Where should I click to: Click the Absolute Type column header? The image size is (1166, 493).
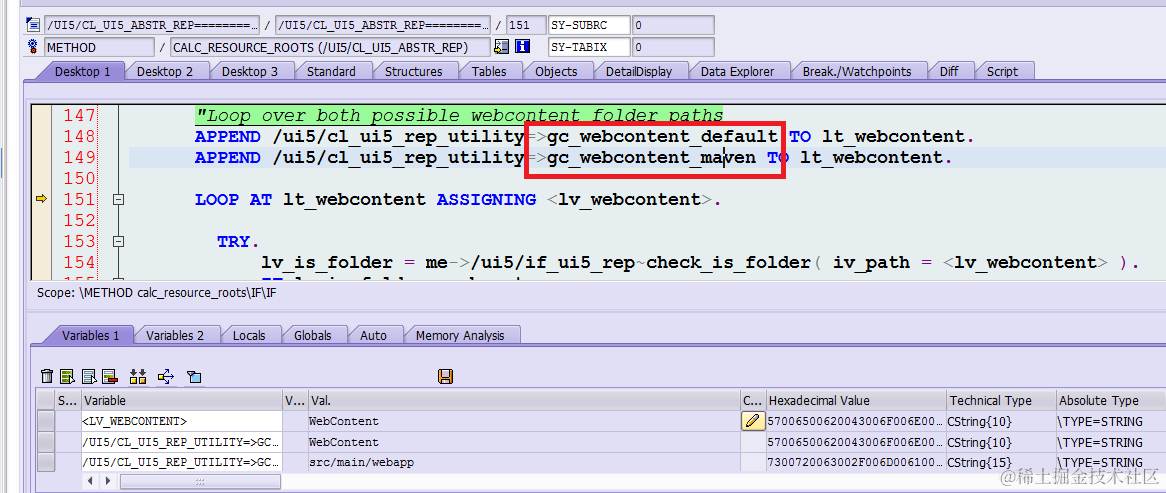pyautogui.click(x=1110, y=400)
